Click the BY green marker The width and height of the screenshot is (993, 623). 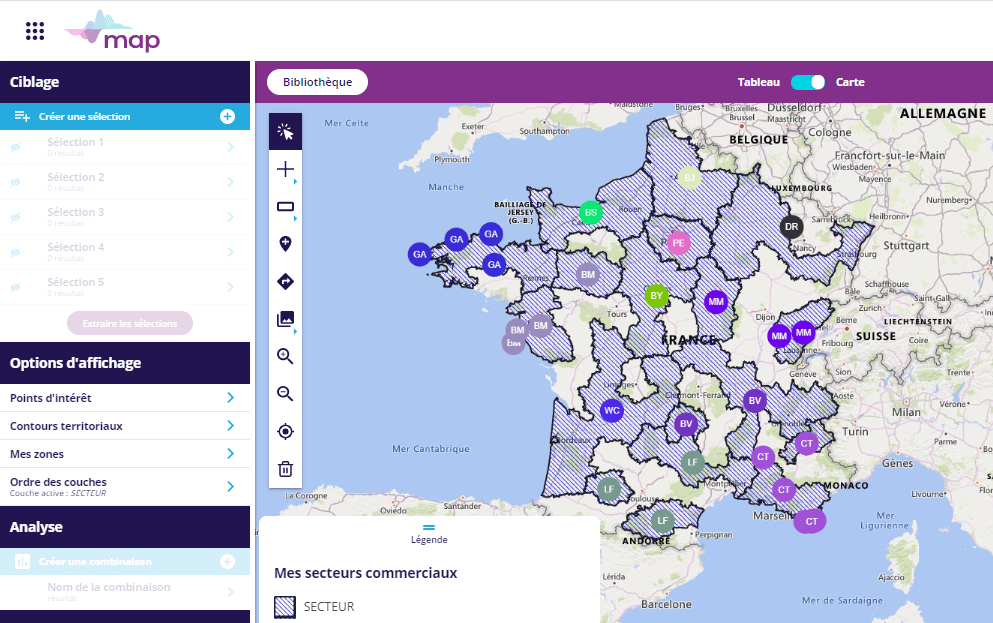(x=657, y=296)
